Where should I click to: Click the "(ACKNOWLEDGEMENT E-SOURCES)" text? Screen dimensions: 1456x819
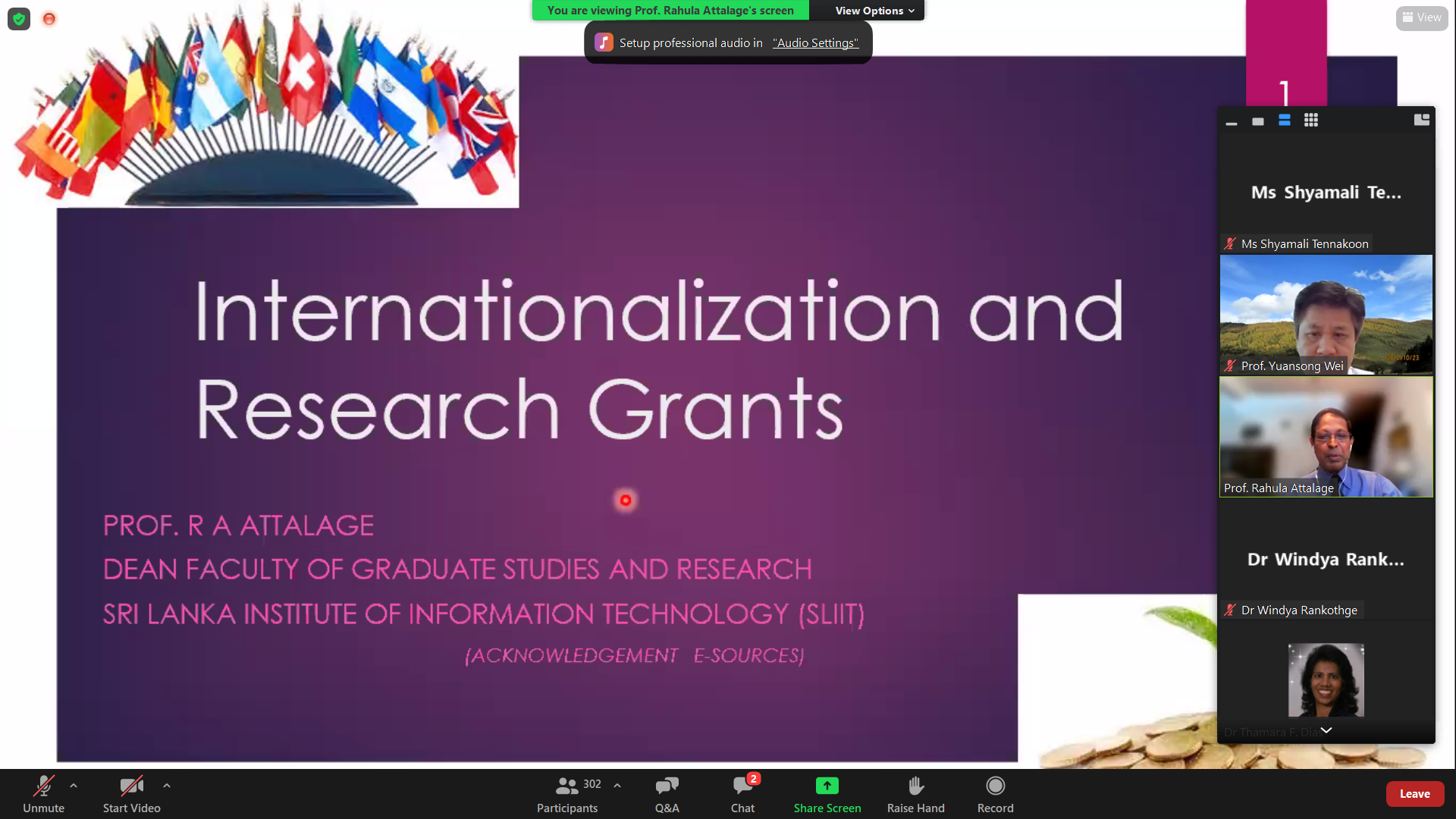pyautogui.click(x=635, y=655)
